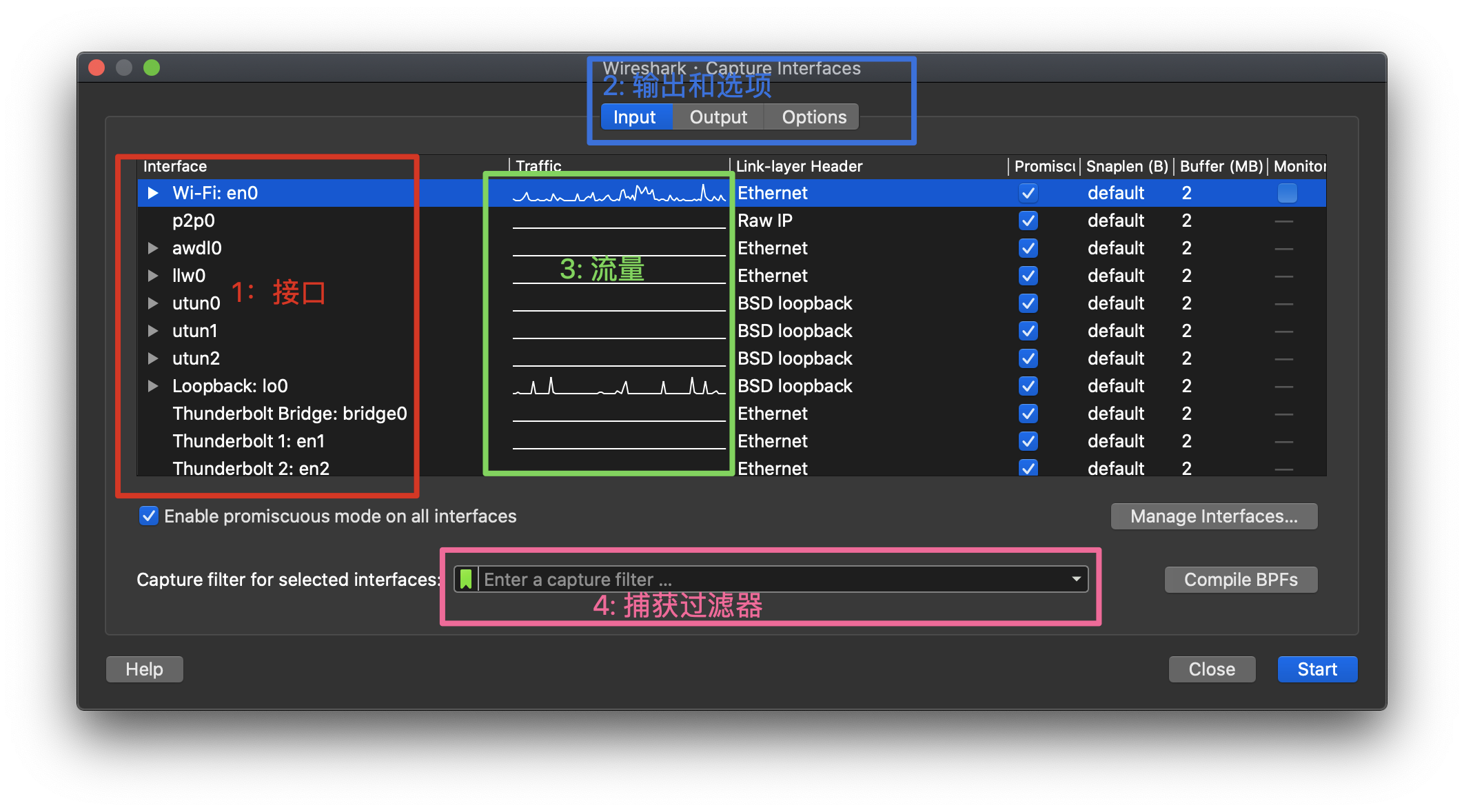
Task: Switch to the Options tab
Action: [x=813, y=117]
